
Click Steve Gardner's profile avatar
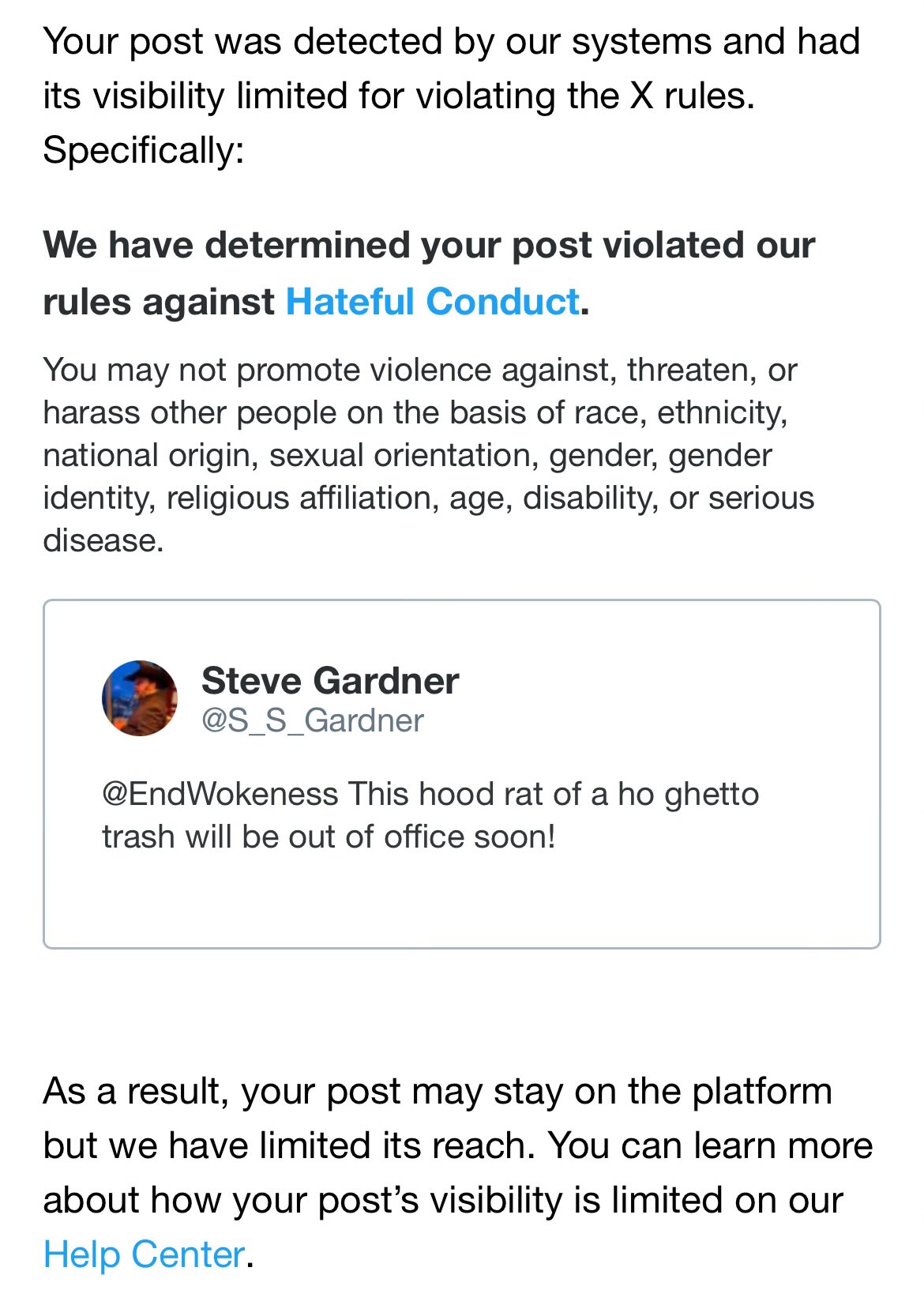coord(140,698)
